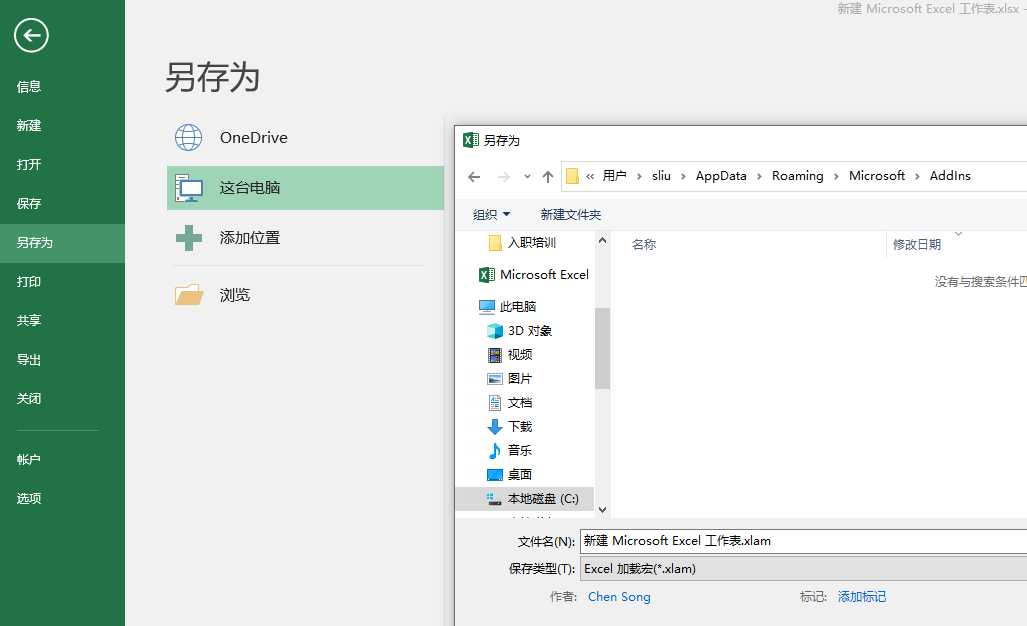Screen dimensions: 1027x626
Task: Click Chen Song author link
Action: [x=619, y=597]
